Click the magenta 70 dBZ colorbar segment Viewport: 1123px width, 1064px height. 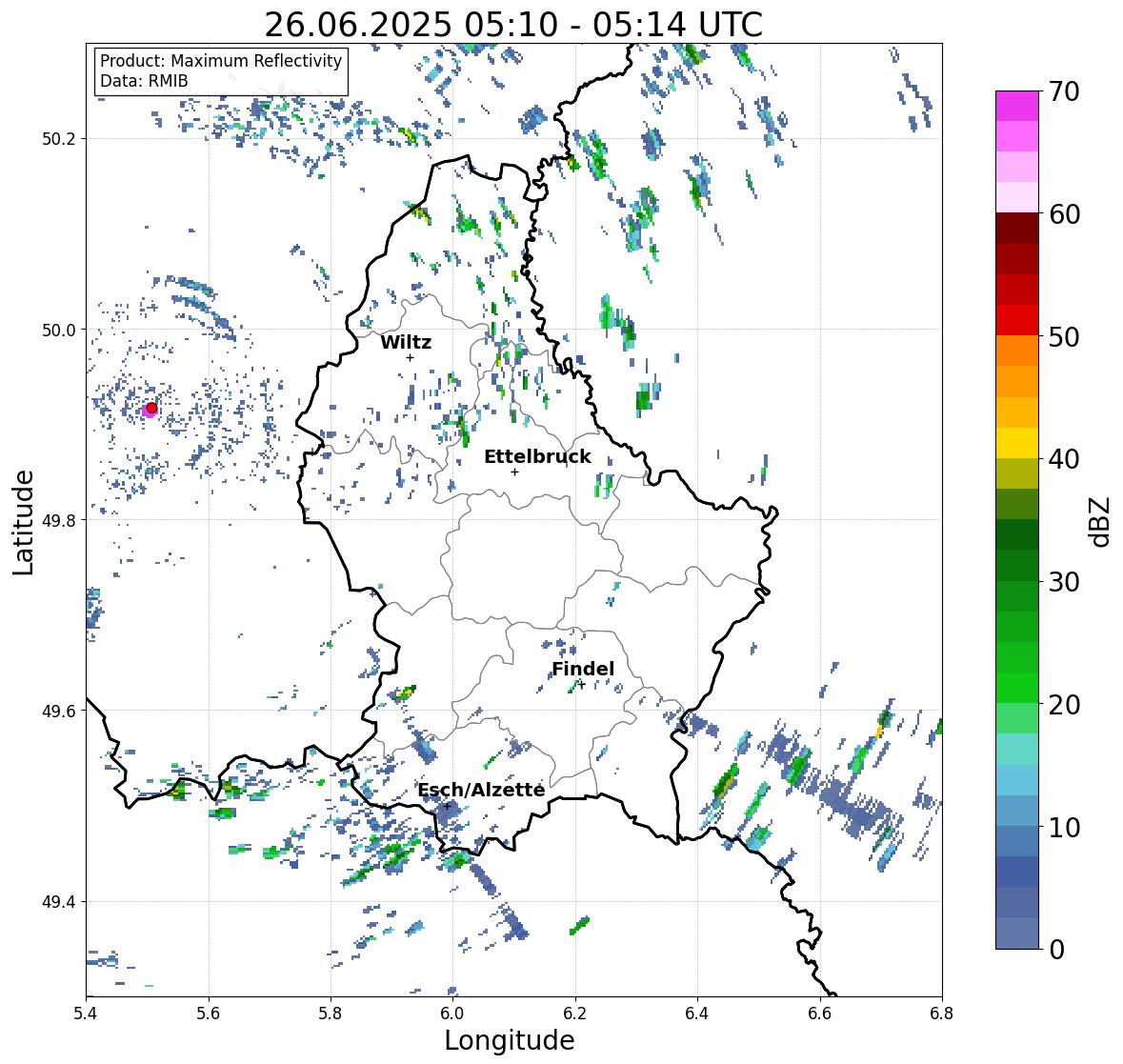(1017, 106)
